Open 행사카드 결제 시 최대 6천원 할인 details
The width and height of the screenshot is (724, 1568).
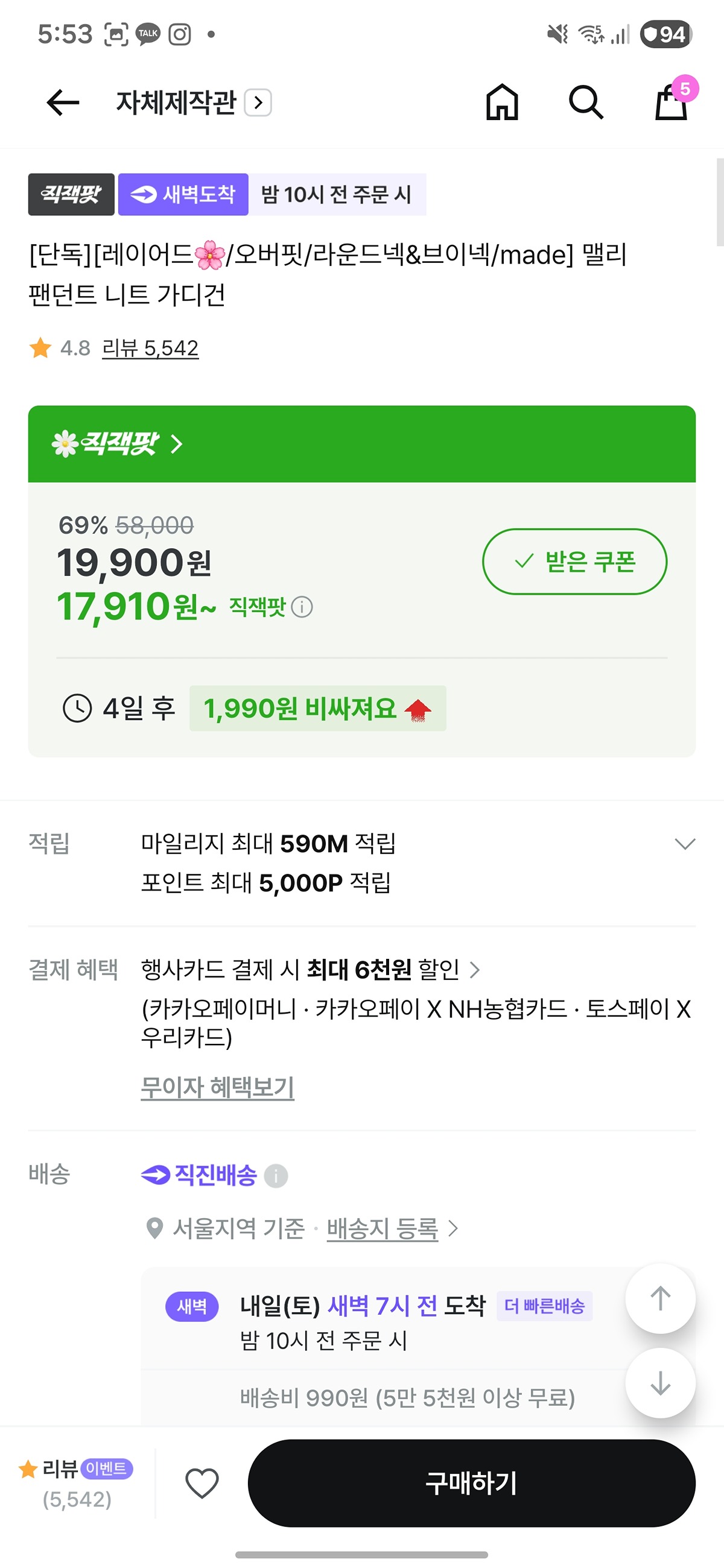point(311,970)
